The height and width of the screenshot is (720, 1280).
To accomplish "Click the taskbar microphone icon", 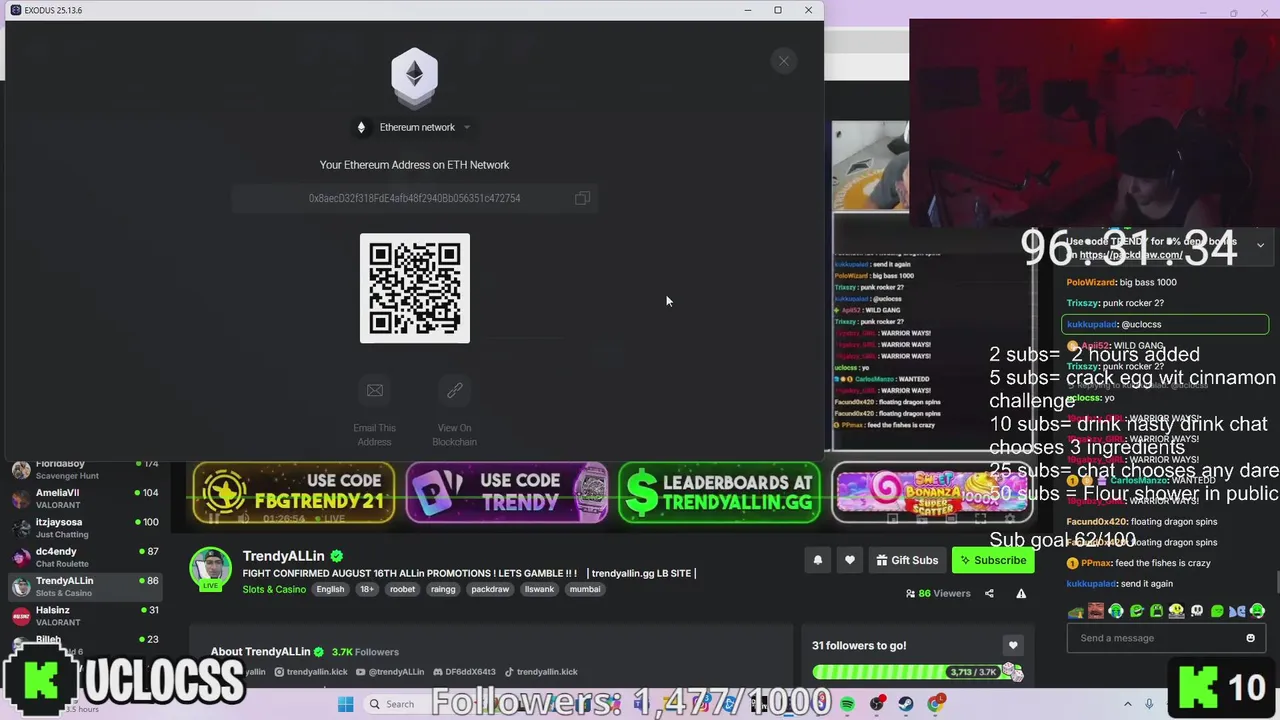I will (1149, 704).
